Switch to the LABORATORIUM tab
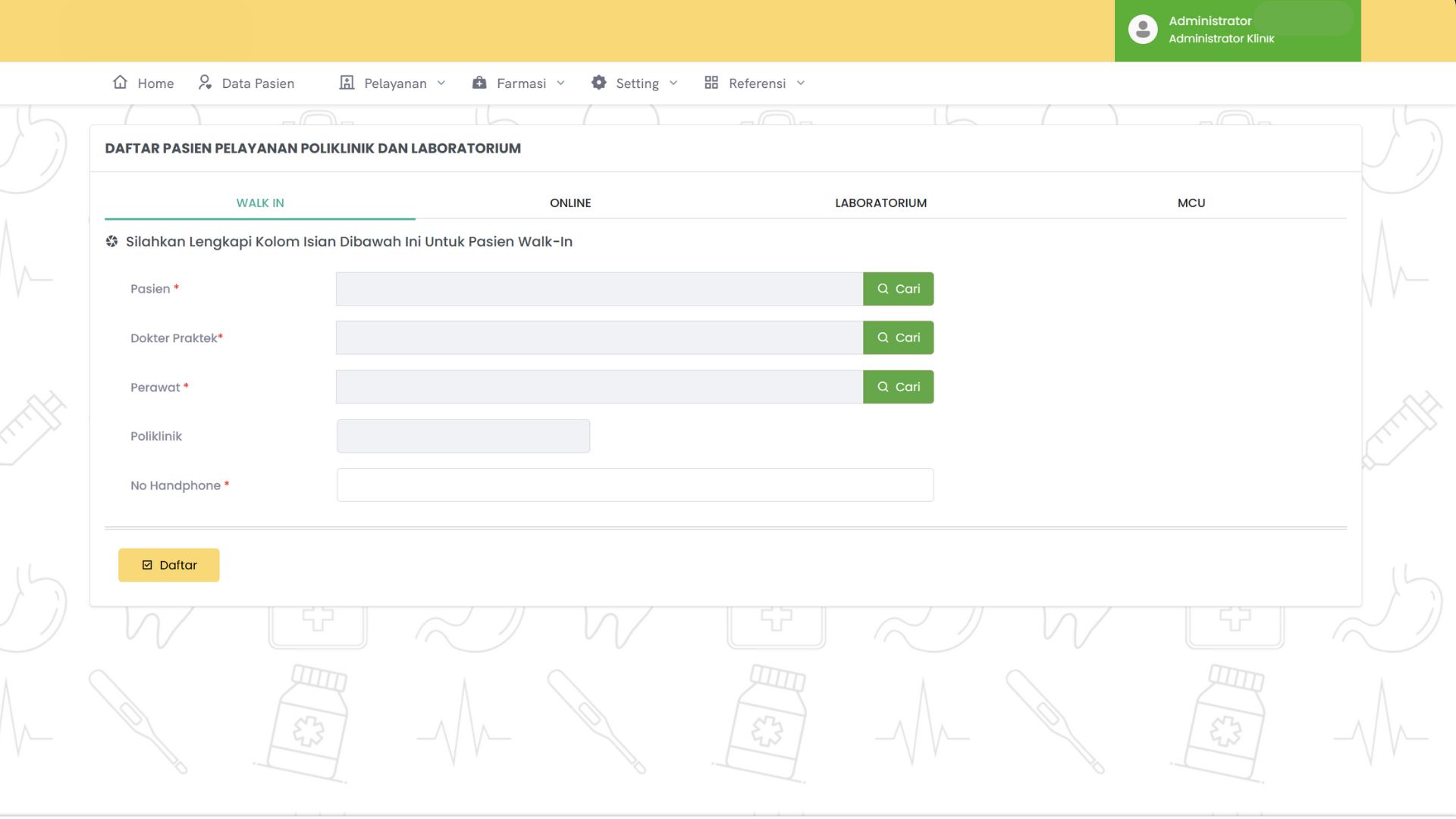 880,203
